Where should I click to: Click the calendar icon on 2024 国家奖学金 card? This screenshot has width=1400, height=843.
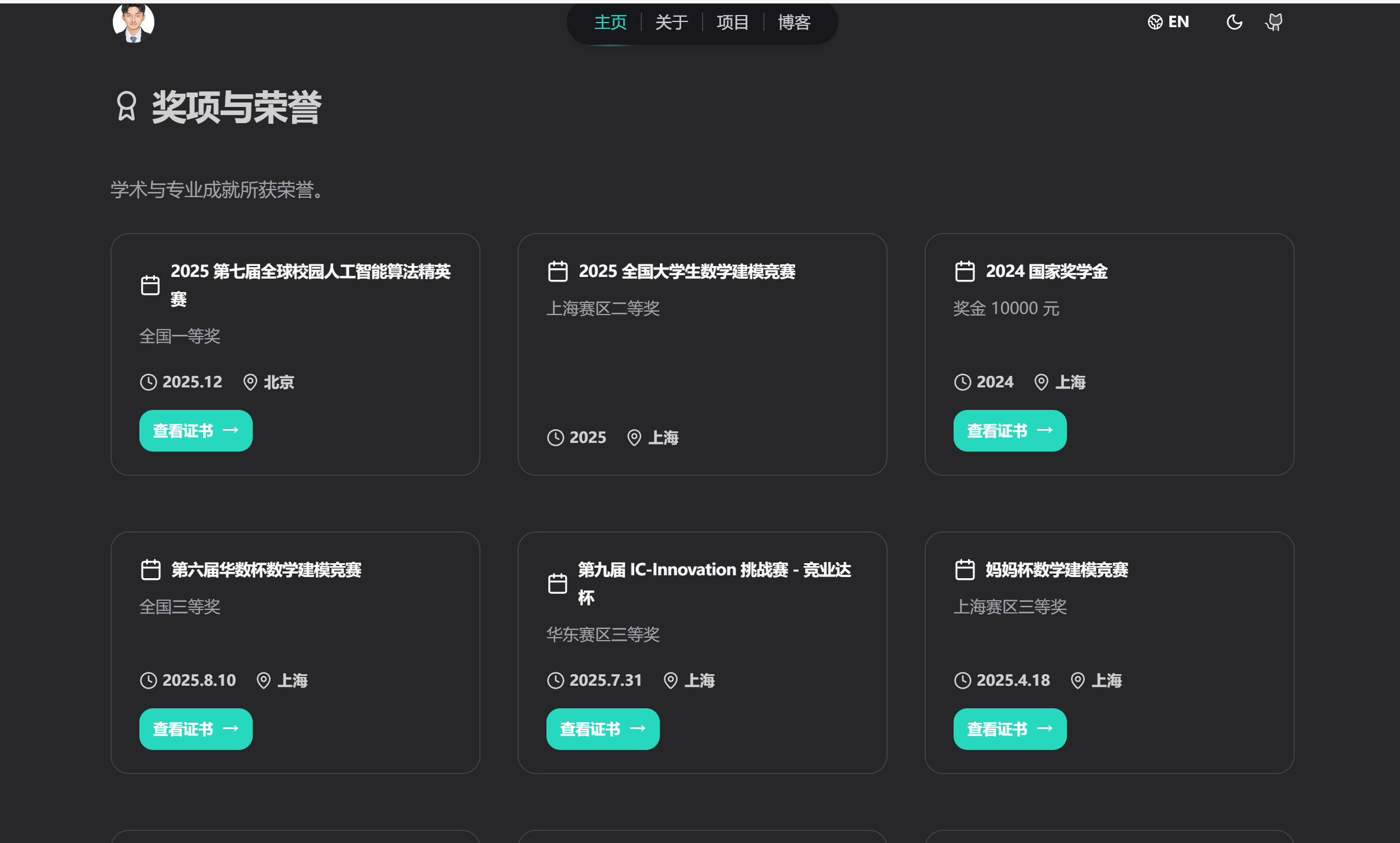coord(963,271)
